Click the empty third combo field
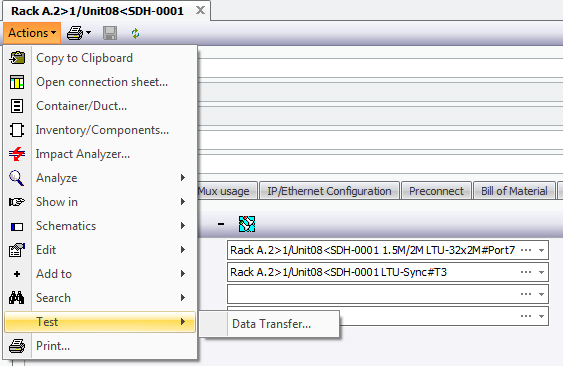Image resolution: width=563 pixels, height=366 pixels. pos(388,294)
